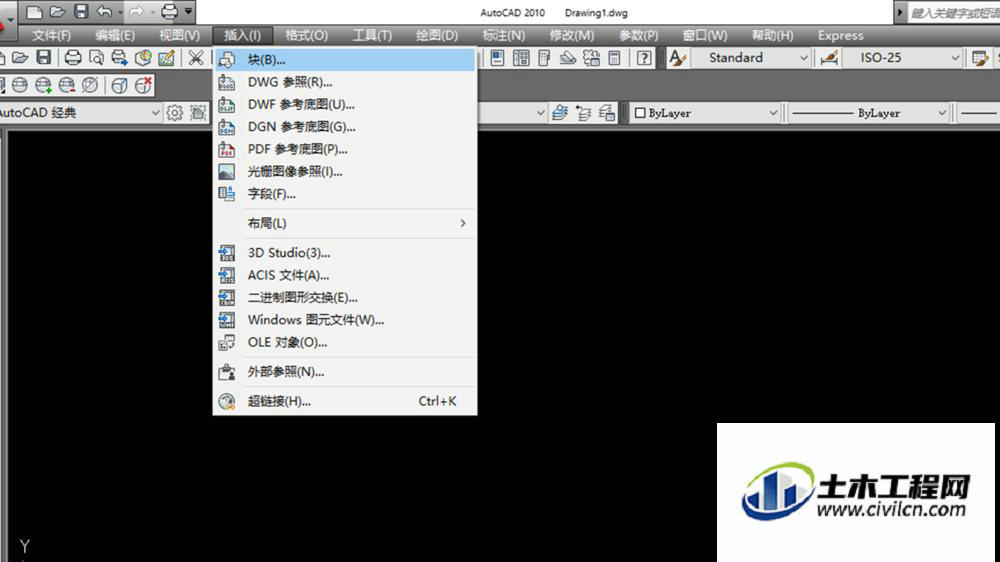Open the layer list dropdown arrow
The width and height of the screenshot is (1000, 562).
540,113
